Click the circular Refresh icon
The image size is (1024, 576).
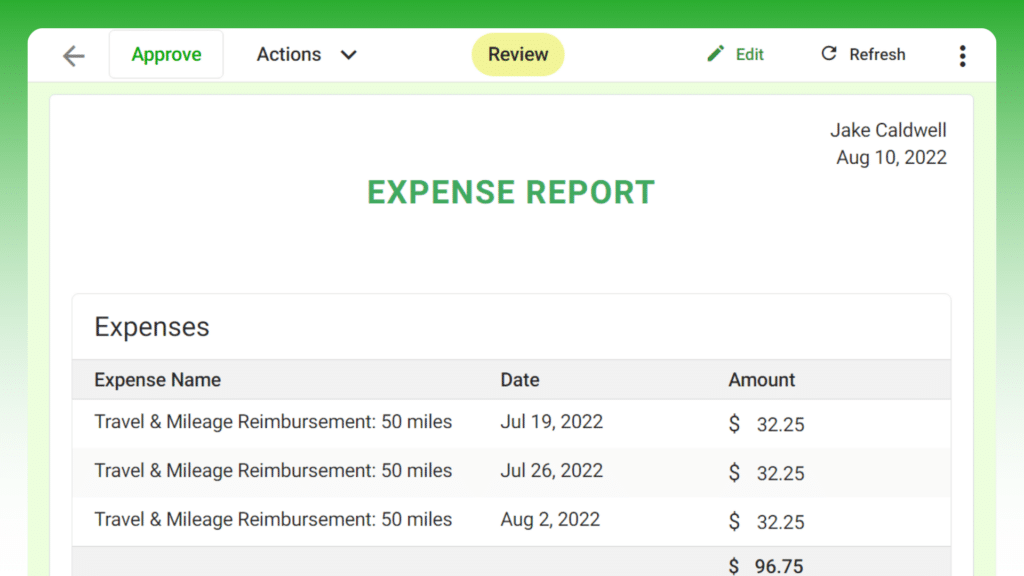[829, 54]
